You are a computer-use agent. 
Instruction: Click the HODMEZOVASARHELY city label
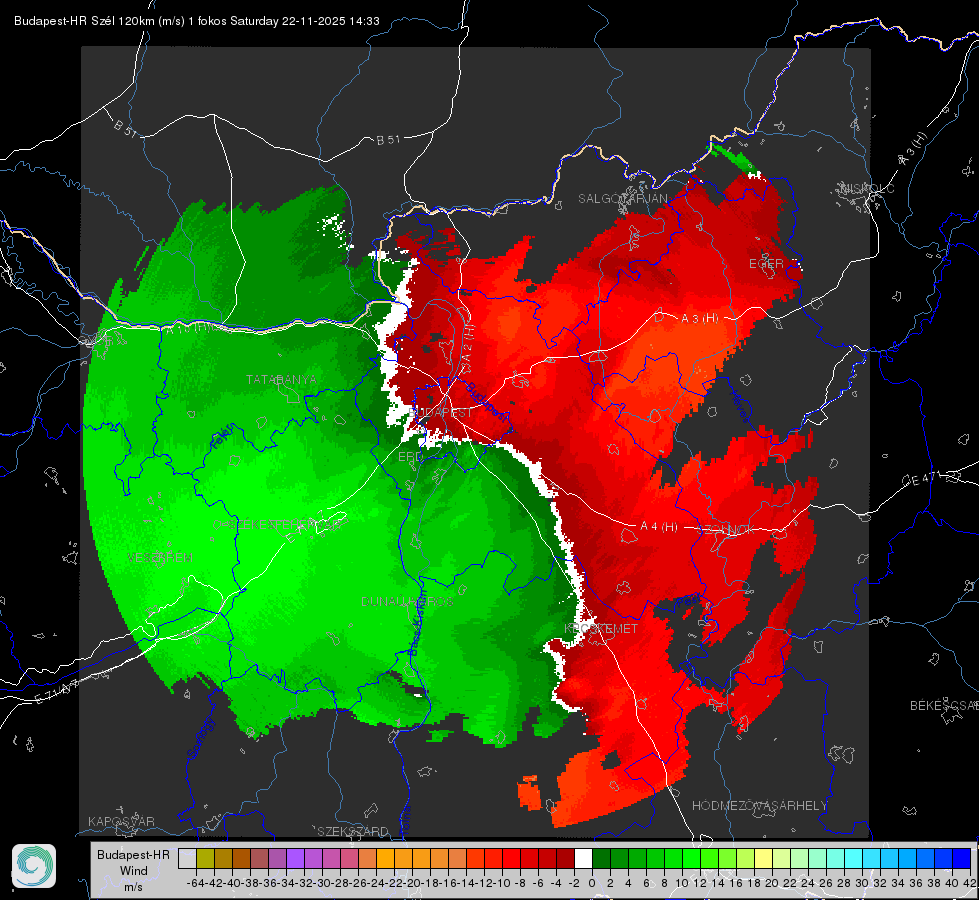coord(759,806)
